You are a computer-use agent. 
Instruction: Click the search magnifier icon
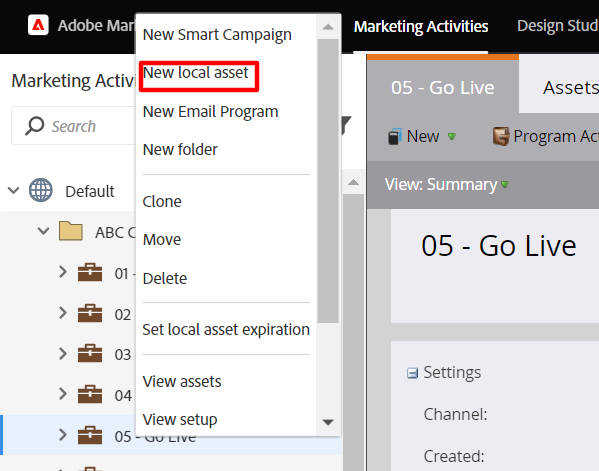click(x=34, y=126)
